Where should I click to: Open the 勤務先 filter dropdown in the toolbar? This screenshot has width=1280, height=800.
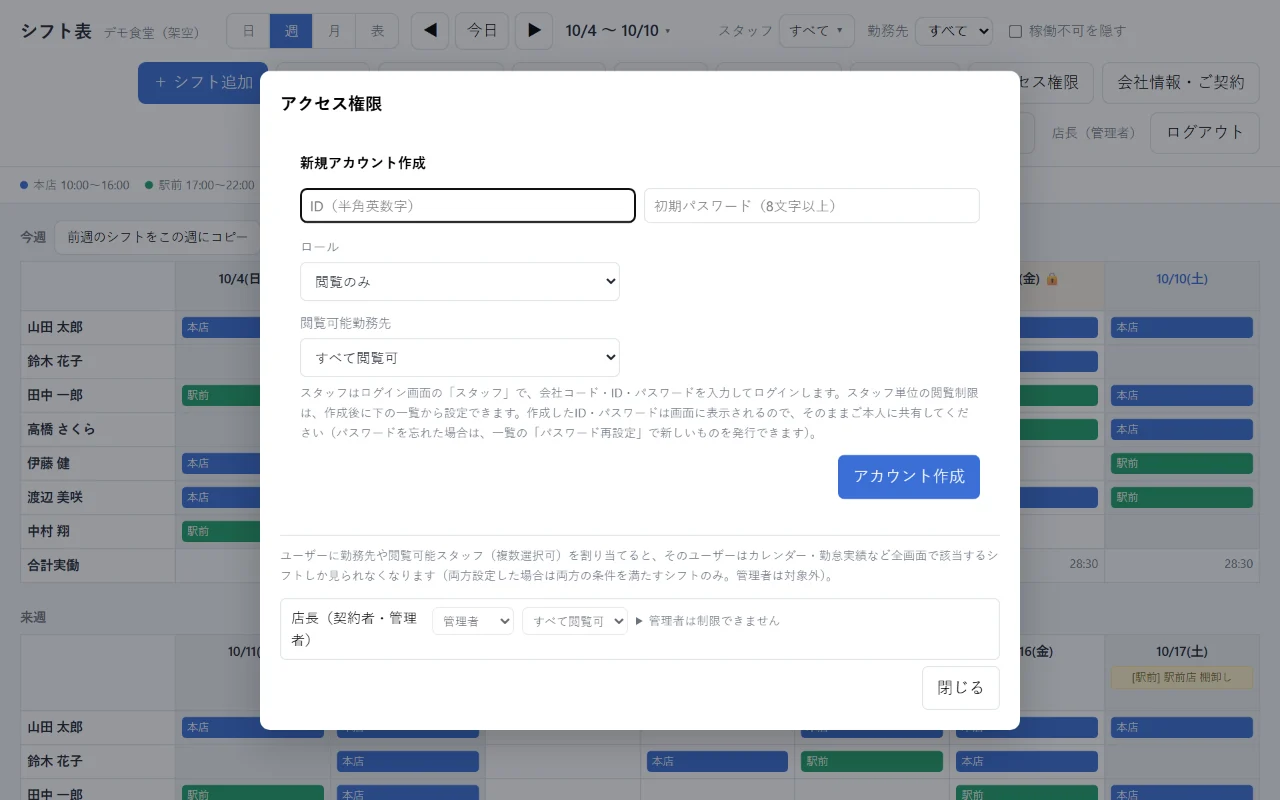click(954, 31)
